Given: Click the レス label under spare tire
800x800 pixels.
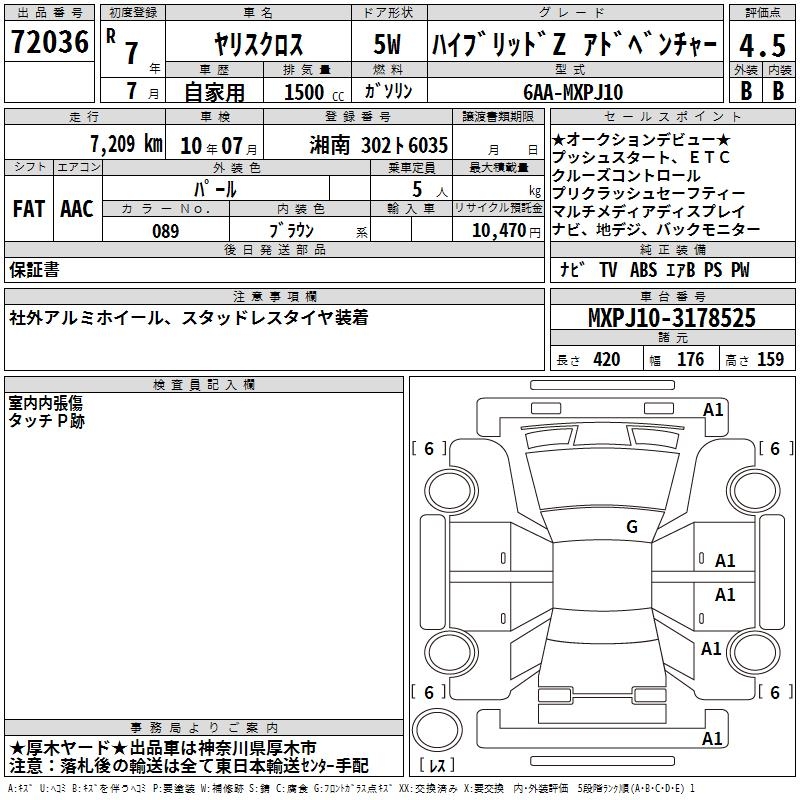Looking at the screenshot, I should pyautogui.click(x=437, y=765).
